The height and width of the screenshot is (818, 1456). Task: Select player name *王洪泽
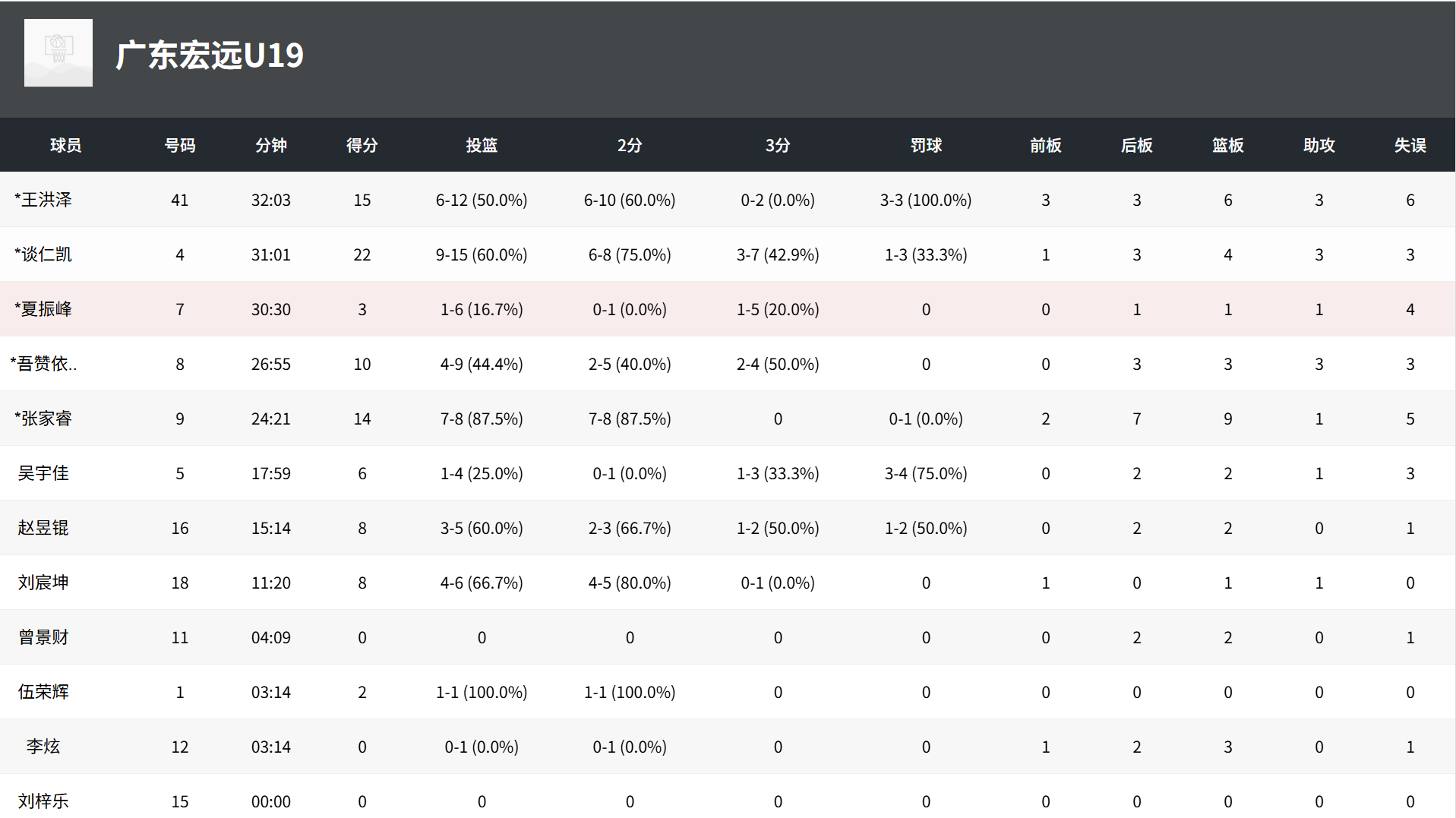point(43,200)
